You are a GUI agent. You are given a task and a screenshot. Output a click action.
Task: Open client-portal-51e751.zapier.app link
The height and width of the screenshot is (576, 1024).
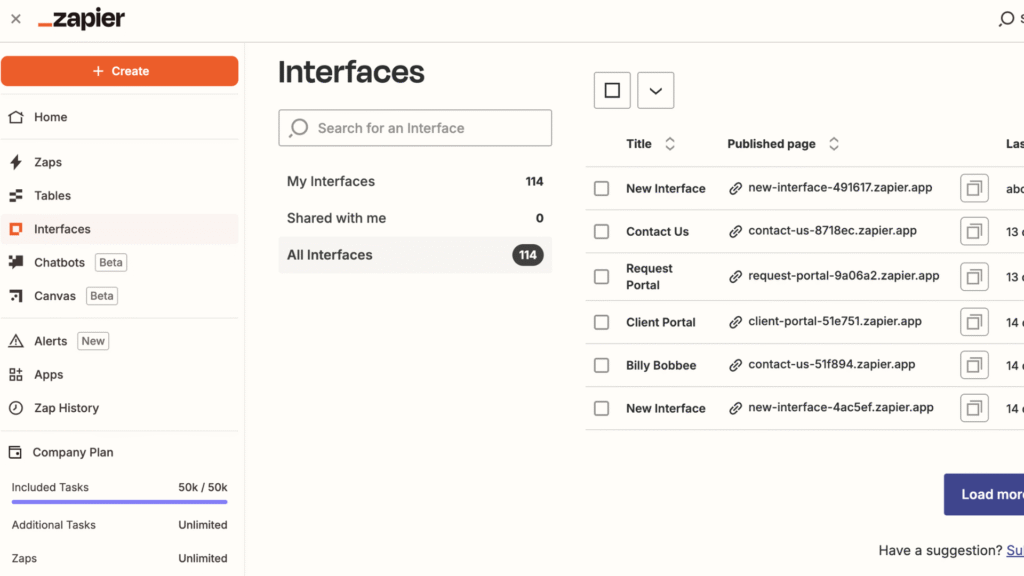tap(835, 321)
